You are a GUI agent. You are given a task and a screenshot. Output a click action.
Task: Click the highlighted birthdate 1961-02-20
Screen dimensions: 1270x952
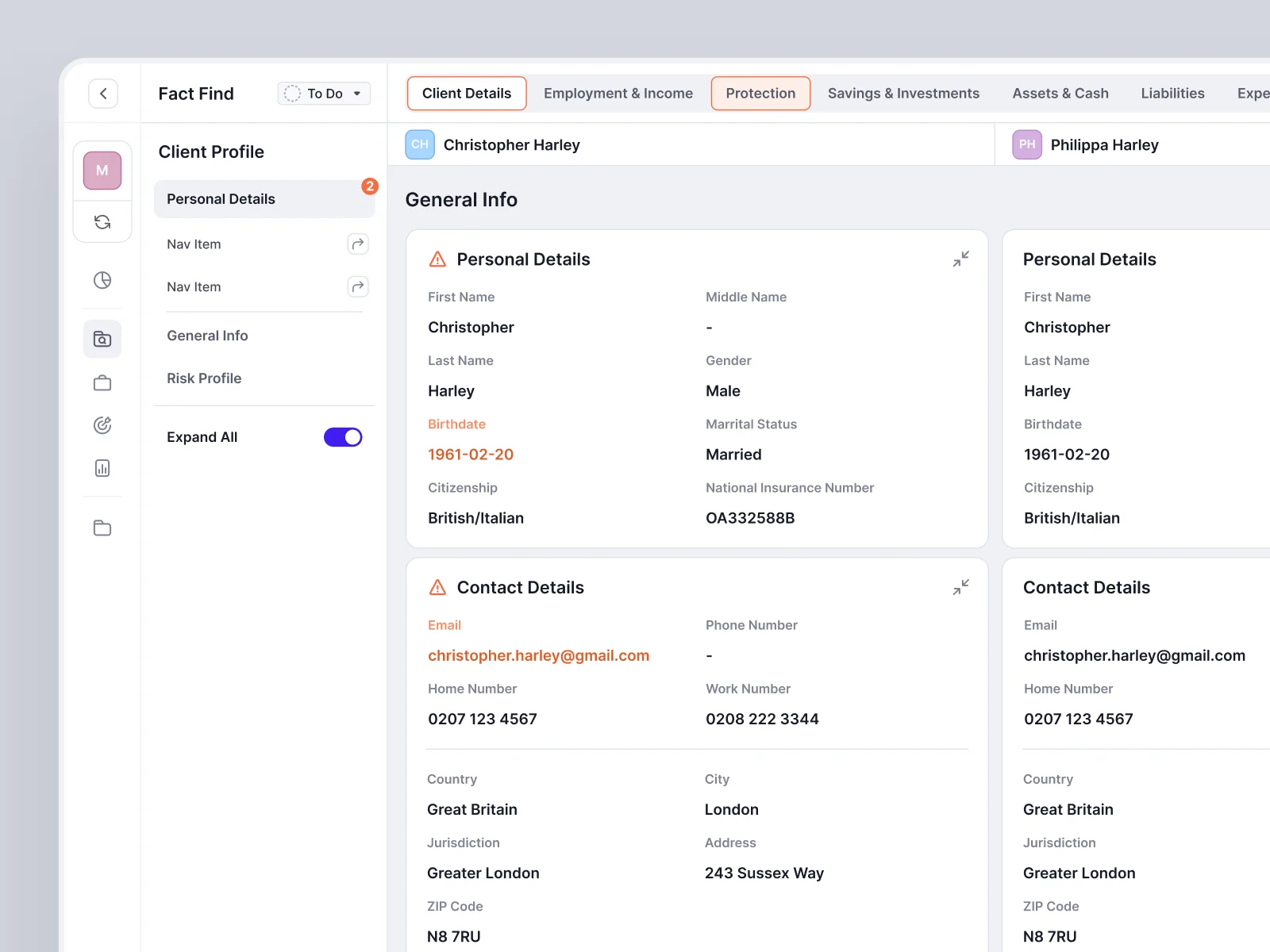471,455
